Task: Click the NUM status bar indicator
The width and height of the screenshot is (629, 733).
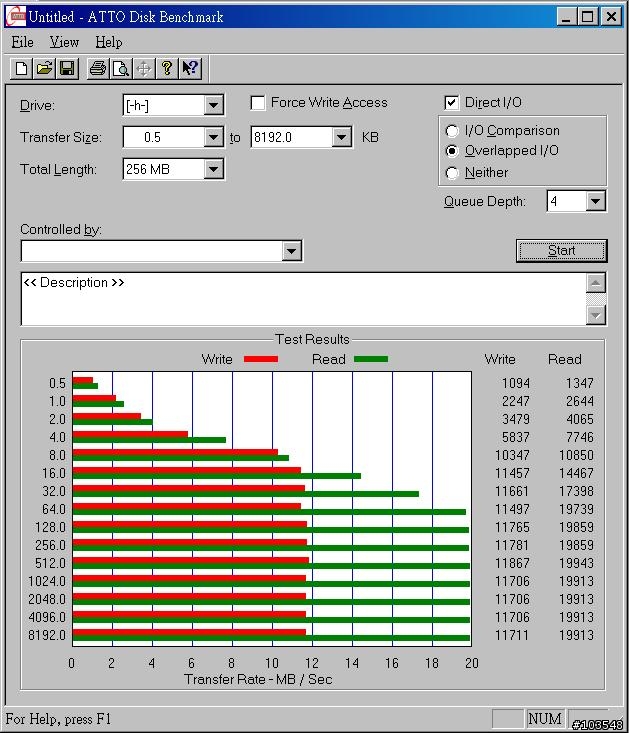Action: (545, 719)
